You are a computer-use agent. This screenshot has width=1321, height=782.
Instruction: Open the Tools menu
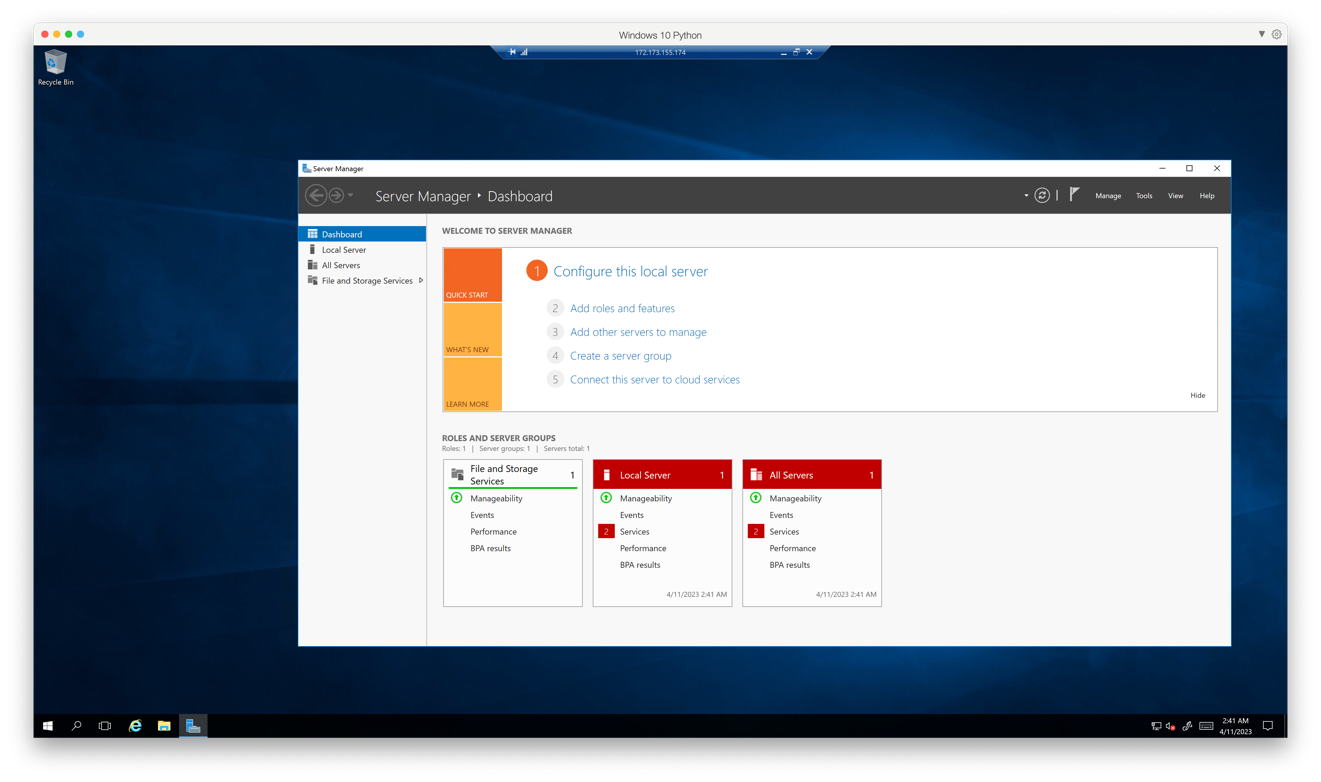coord(1144,196)
